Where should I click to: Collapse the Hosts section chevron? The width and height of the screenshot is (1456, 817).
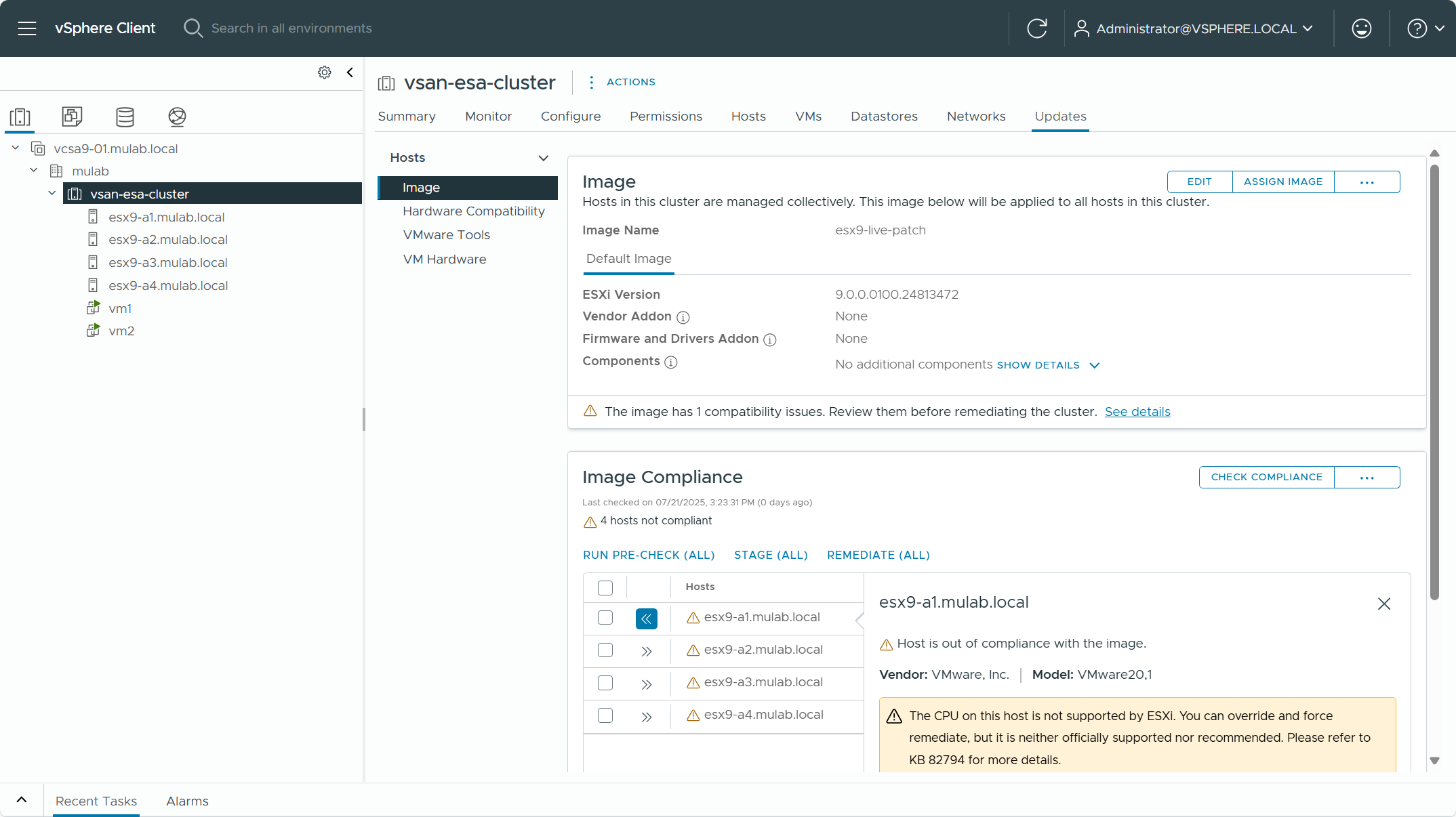[543, 158]
